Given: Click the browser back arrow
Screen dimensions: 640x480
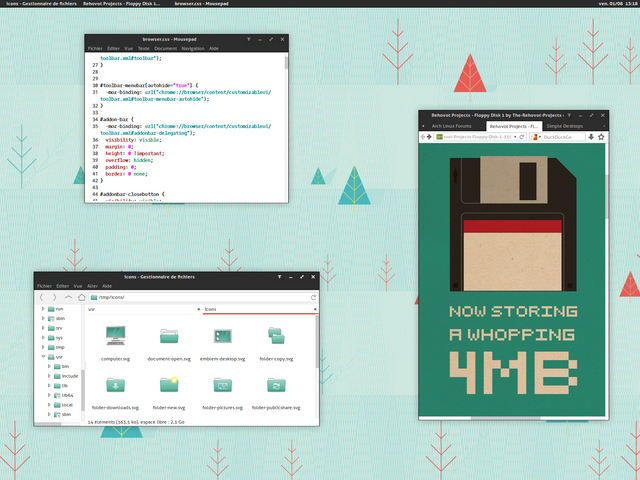Looking at the screenshot, I should pos(423,137).
